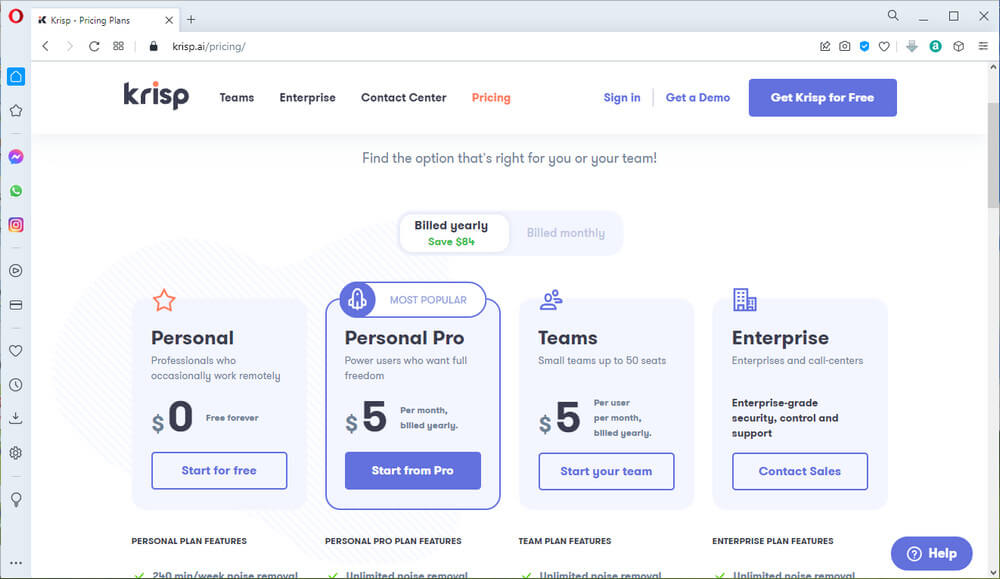The height and width of the screenshot is (579, 1000).
Task: Open sidebar three-dots setup menu
Action: pyautogui.click(x=16, y=562)
